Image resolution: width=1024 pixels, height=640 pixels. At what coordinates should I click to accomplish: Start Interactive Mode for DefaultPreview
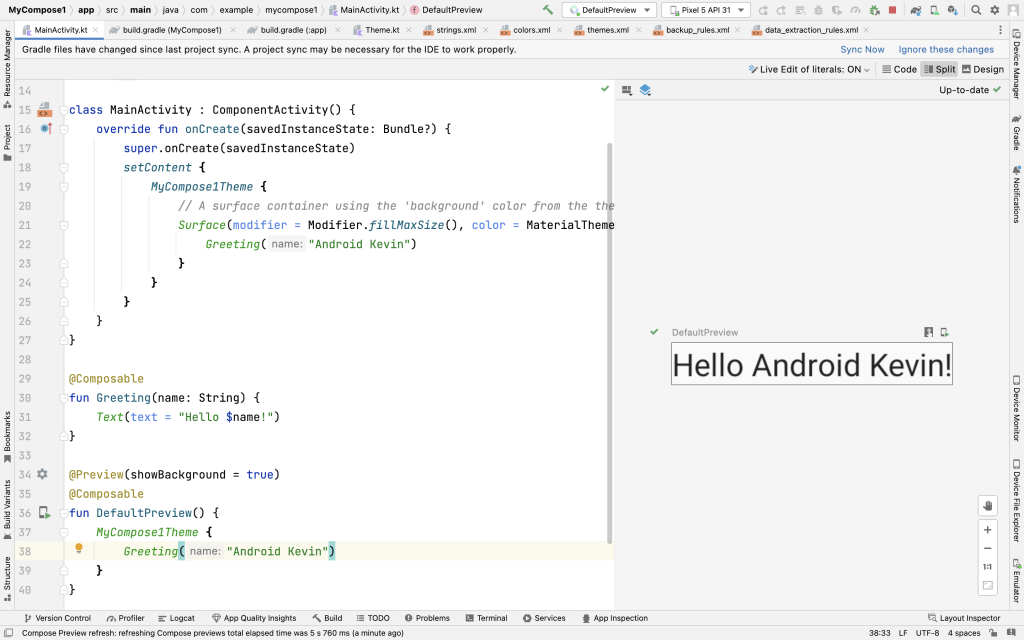tap(929, 332)
